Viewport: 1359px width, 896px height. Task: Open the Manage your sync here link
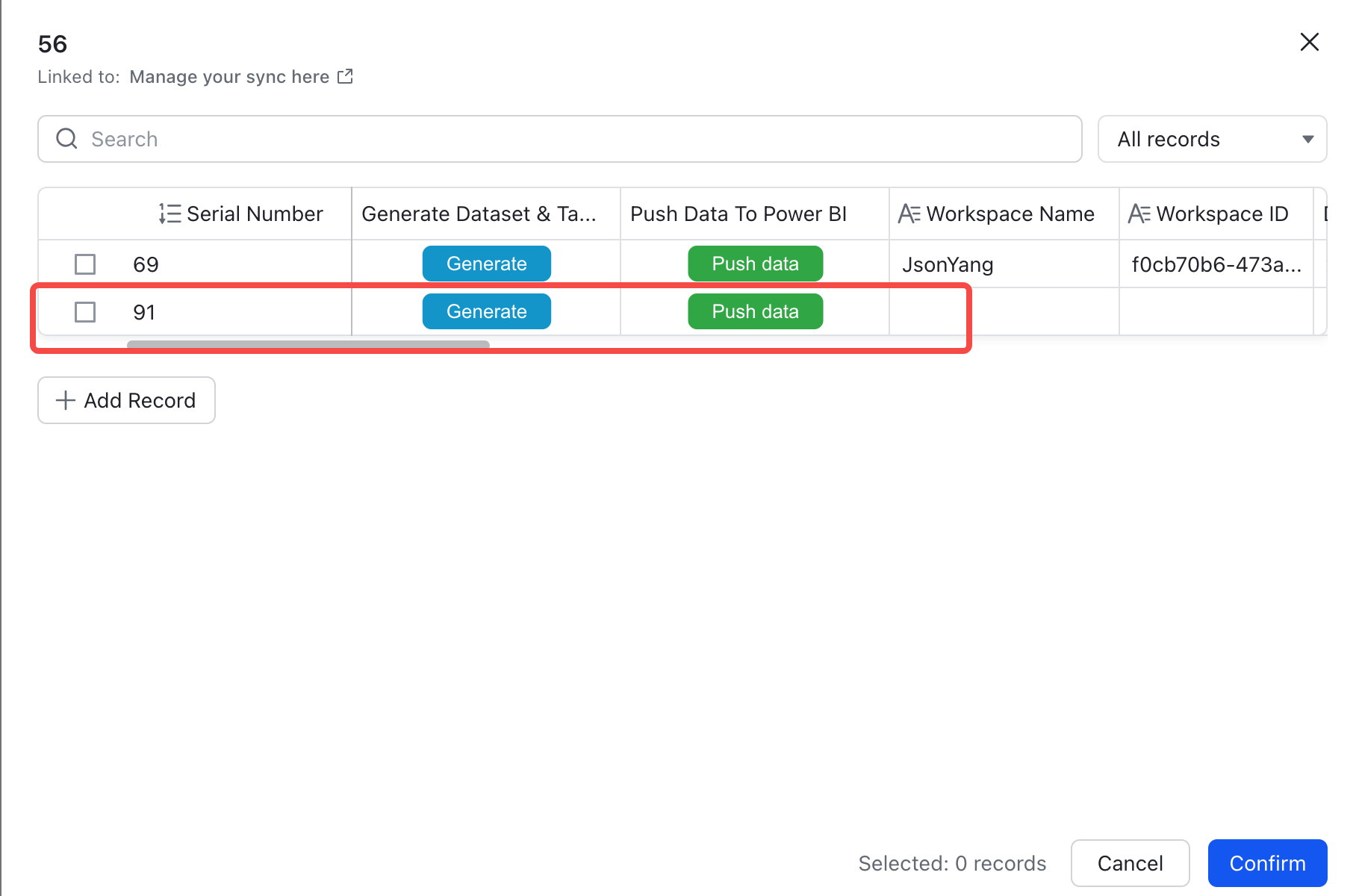point(229,77)
